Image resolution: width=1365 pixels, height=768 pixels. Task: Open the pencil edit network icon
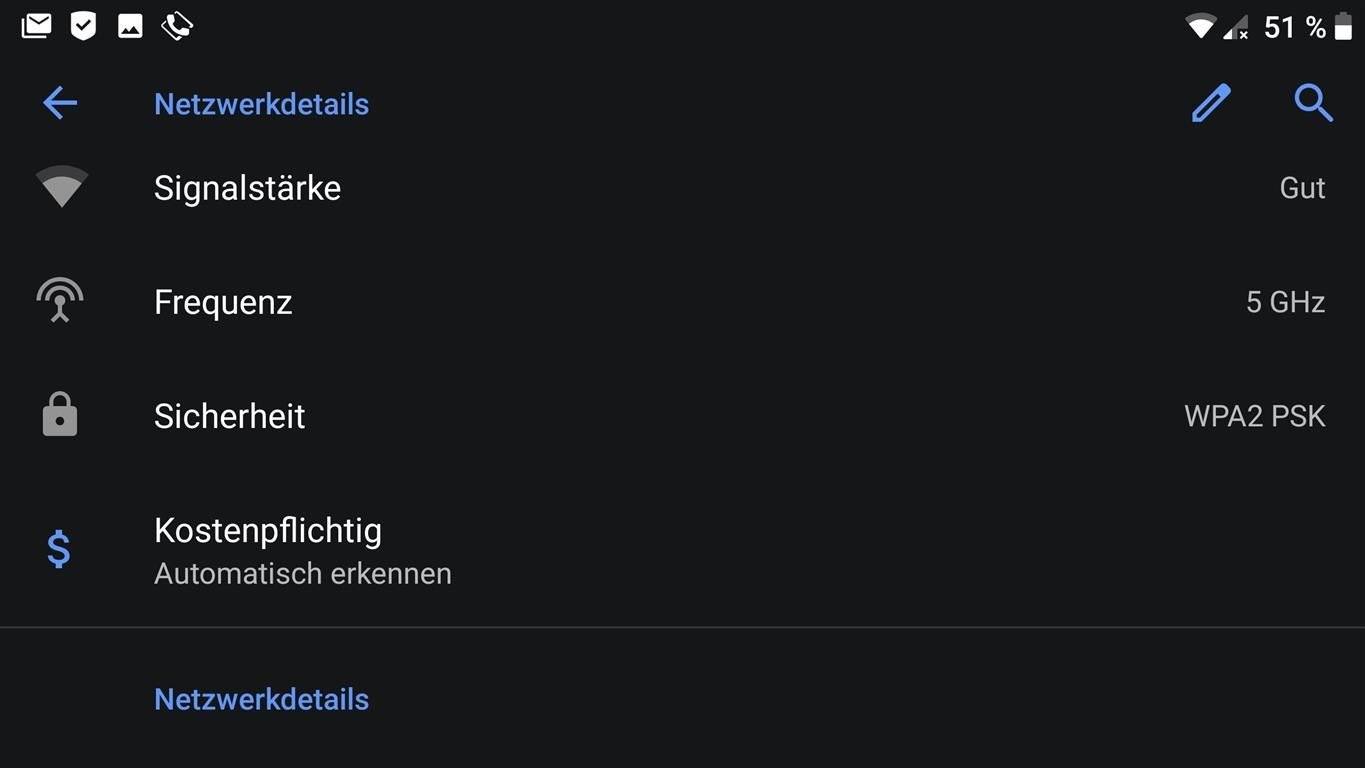[x=1211, y=103]
